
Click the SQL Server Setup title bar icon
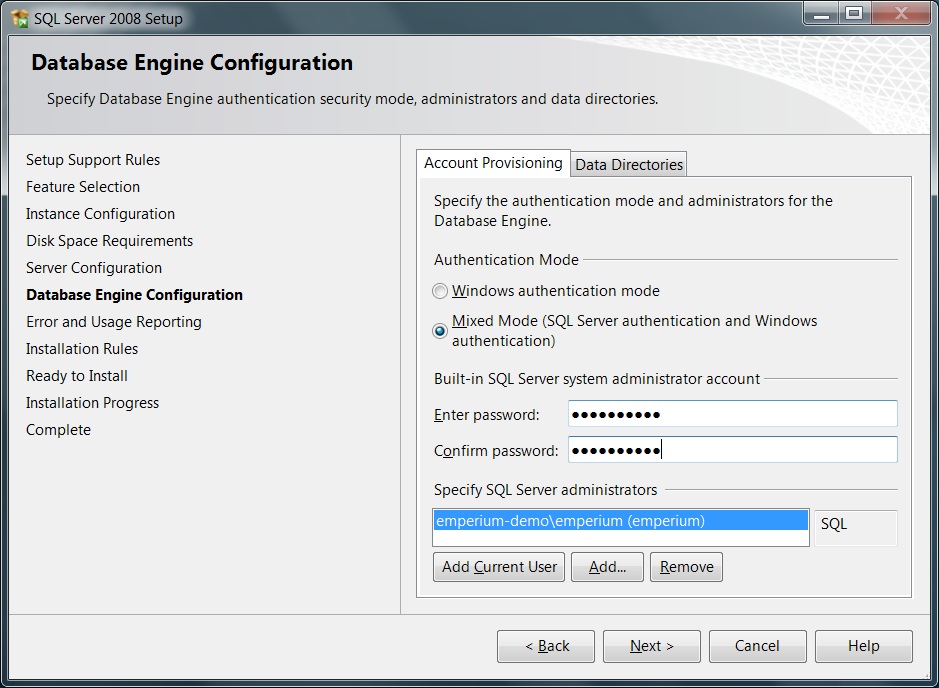19,18
